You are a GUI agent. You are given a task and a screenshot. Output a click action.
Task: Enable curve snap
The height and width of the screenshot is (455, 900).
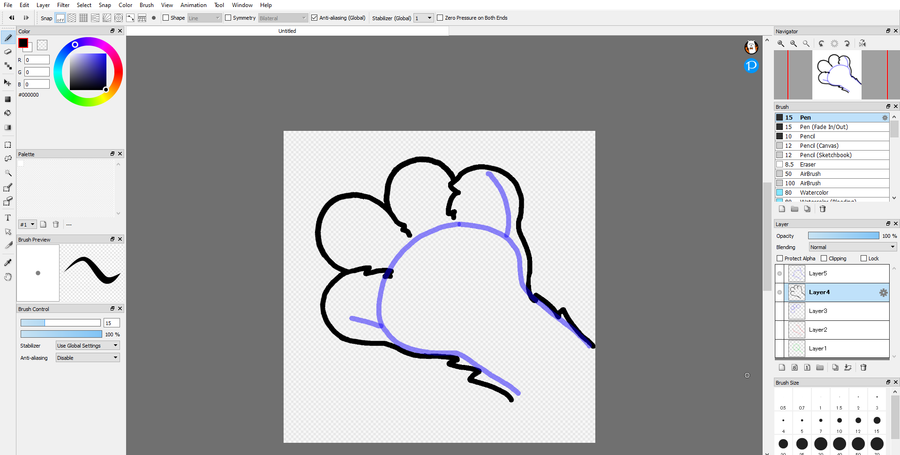point(130,18)
